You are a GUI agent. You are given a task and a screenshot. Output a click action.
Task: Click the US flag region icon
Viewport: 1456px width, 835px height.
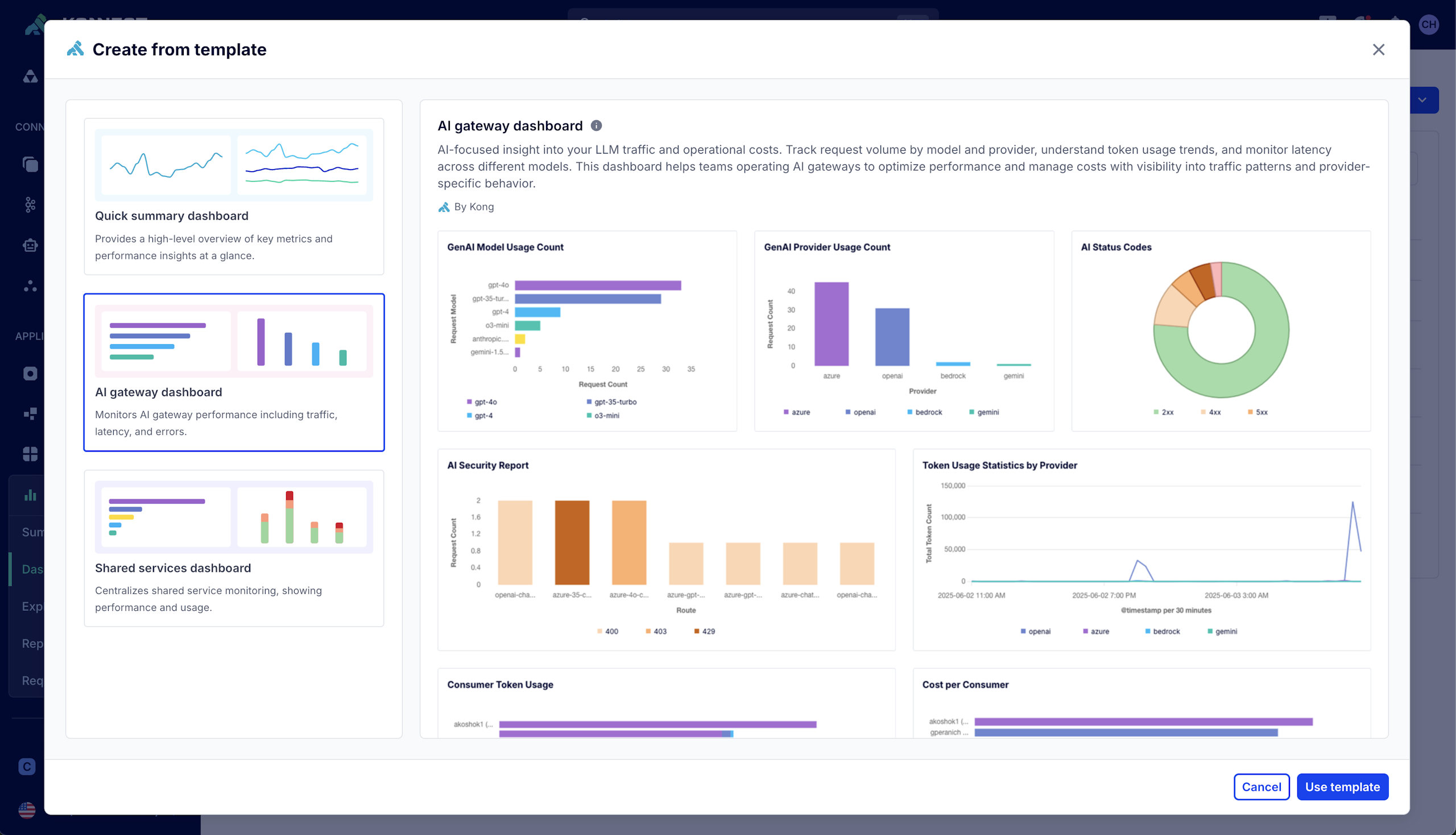tap(27, 811)
